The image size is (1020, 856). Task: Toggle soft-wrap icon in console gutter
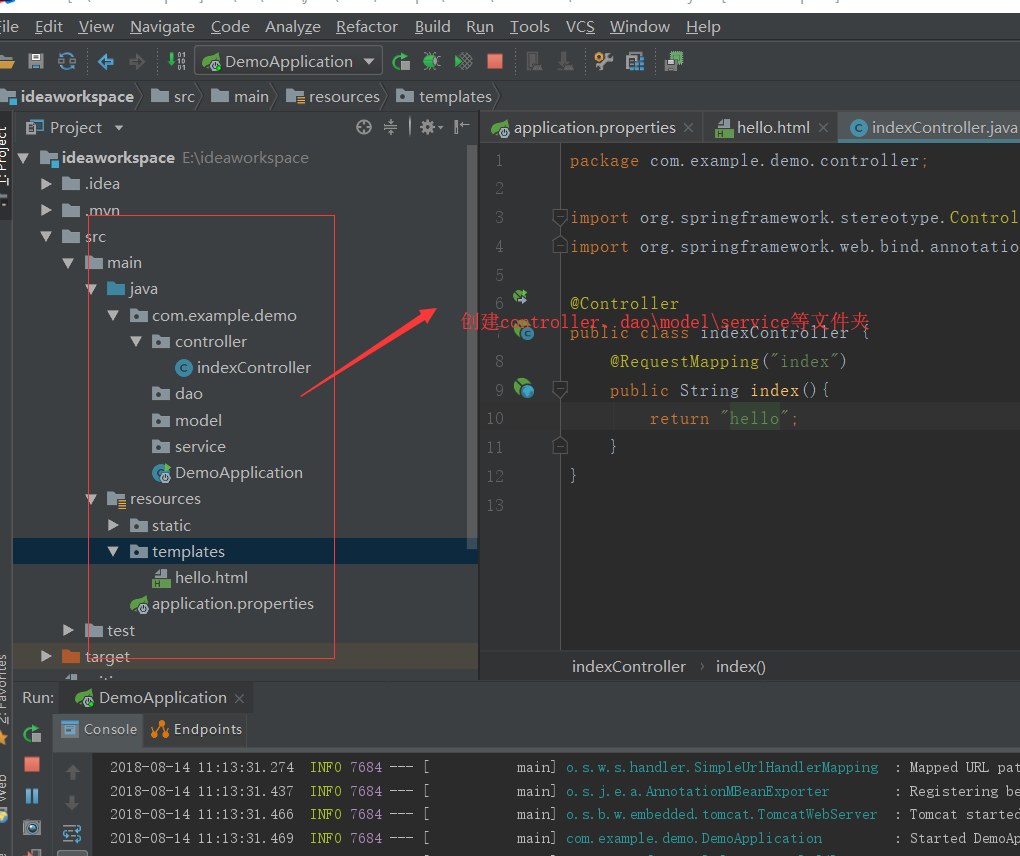[73, 833]
